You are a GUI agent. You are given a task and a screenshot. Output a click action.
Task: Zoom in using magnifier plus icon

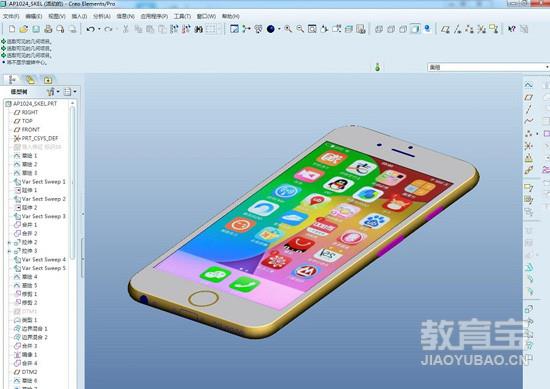pyautogui.click(x=288, y=29)
